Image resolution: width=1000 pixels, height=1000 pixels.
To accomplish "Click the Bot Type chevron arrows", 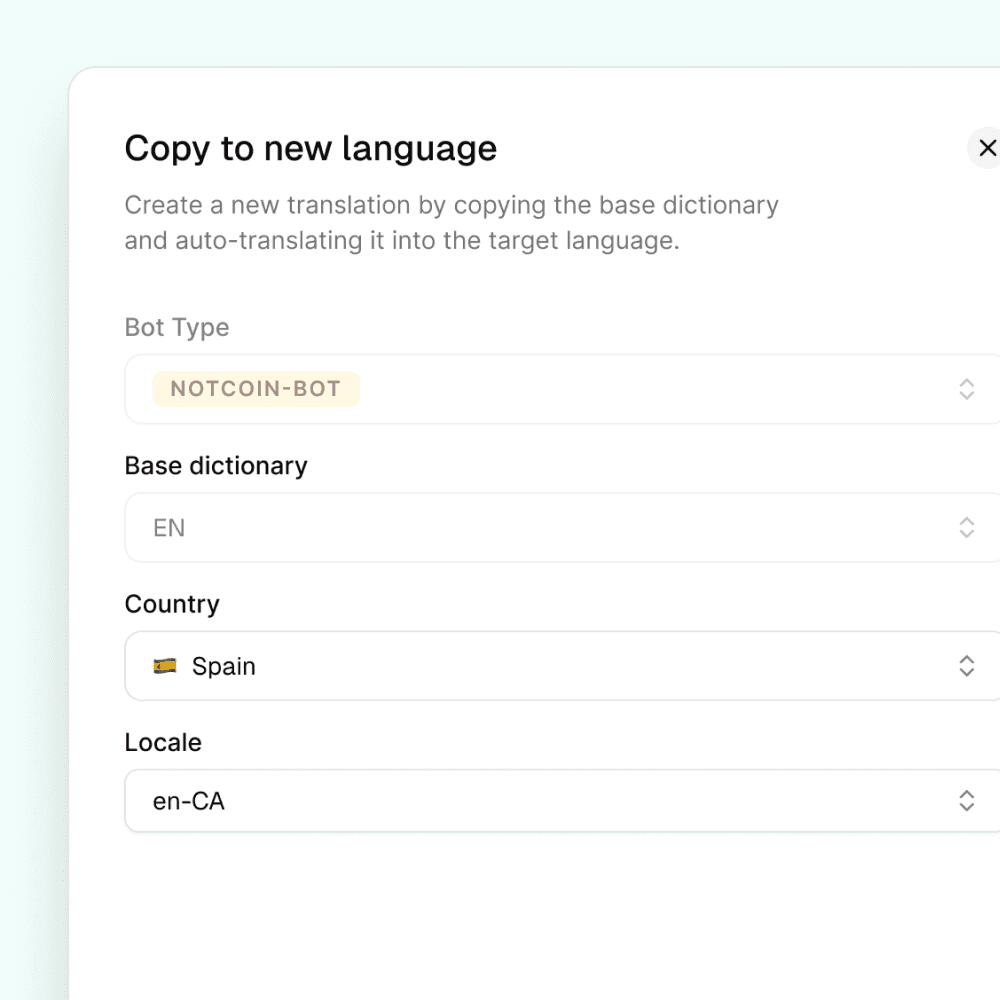I will coord(966,389).
